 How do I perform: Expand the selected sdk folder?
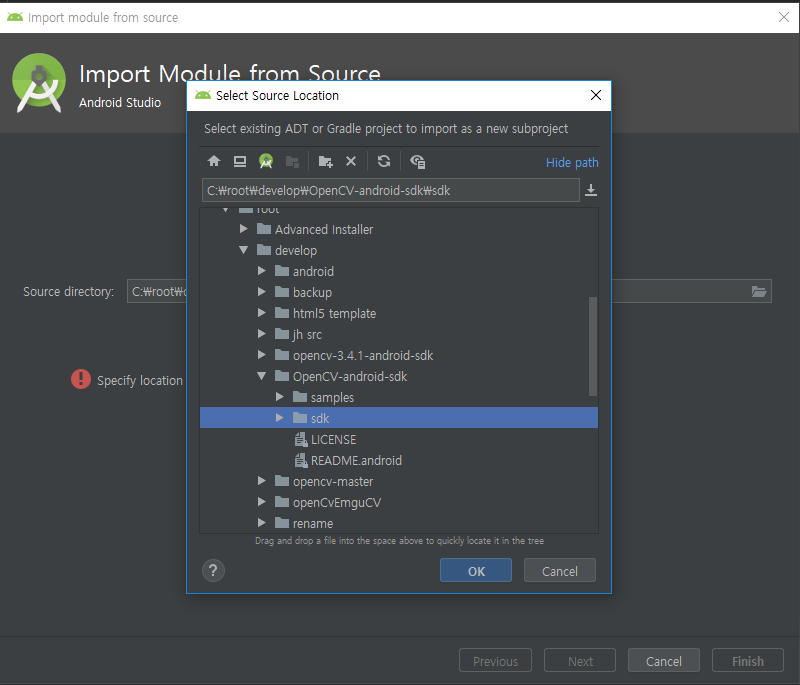click(x=280, y=418)
